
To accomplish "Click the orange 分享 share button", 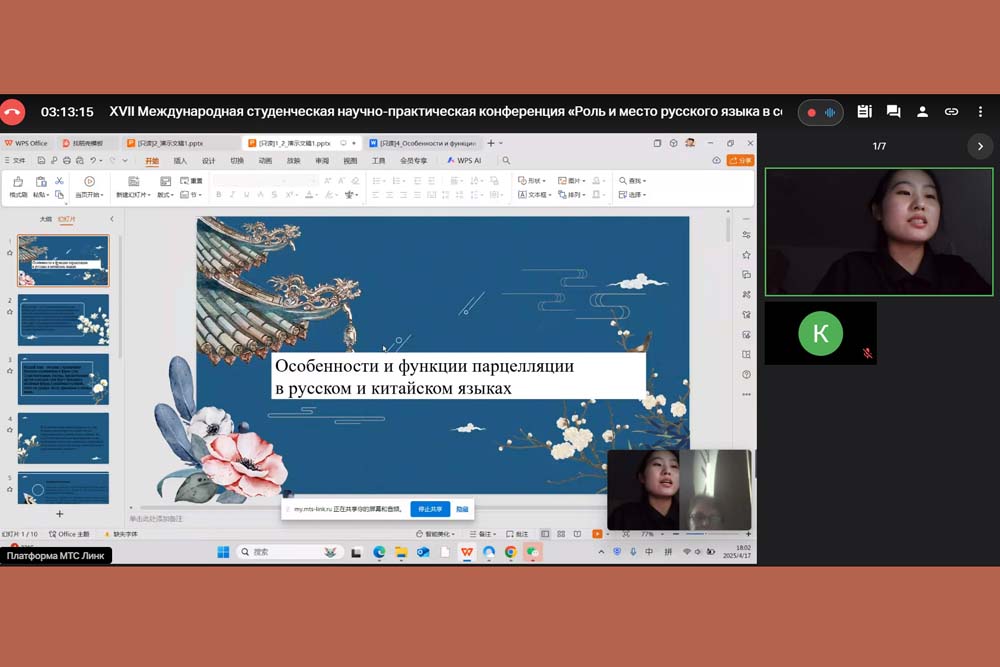I will coord(740,161).
